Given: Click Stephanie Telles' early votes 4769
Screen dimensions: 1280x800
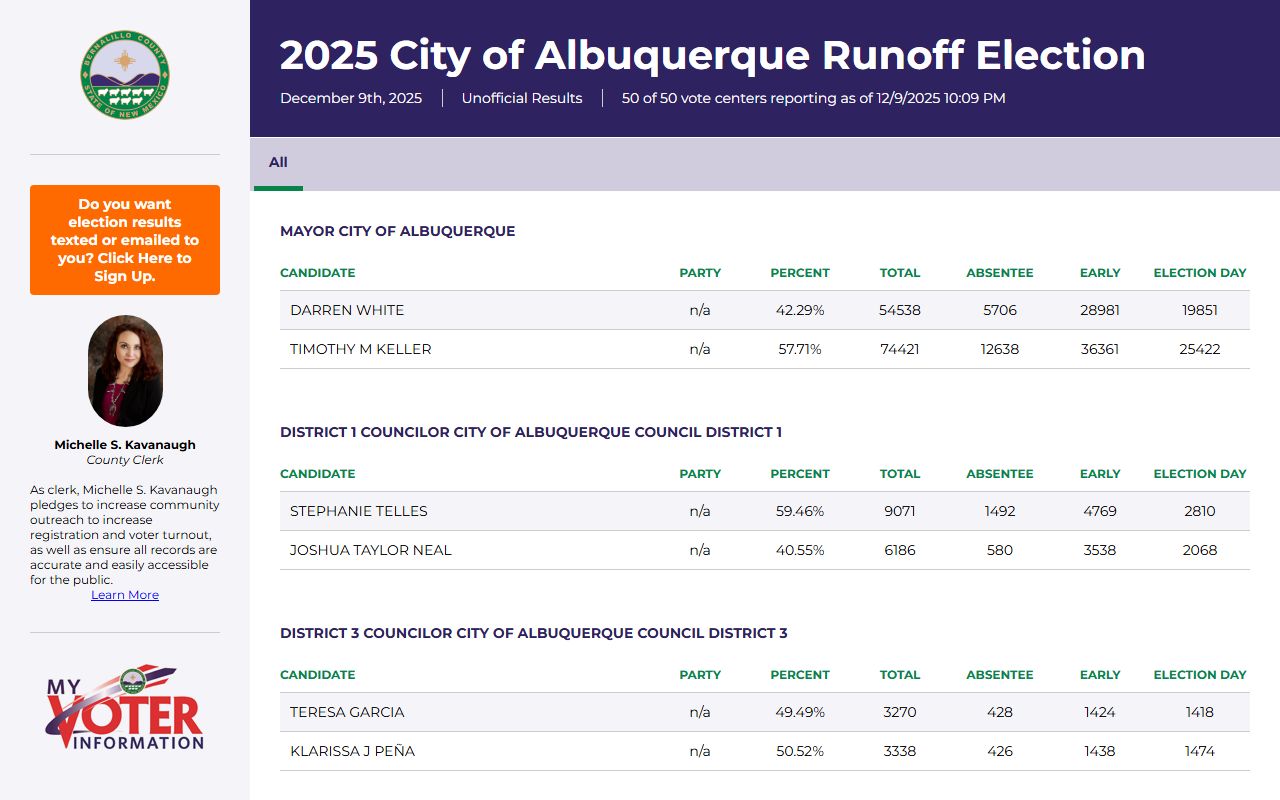Looking at the screenshot, I should (1100, 511).
